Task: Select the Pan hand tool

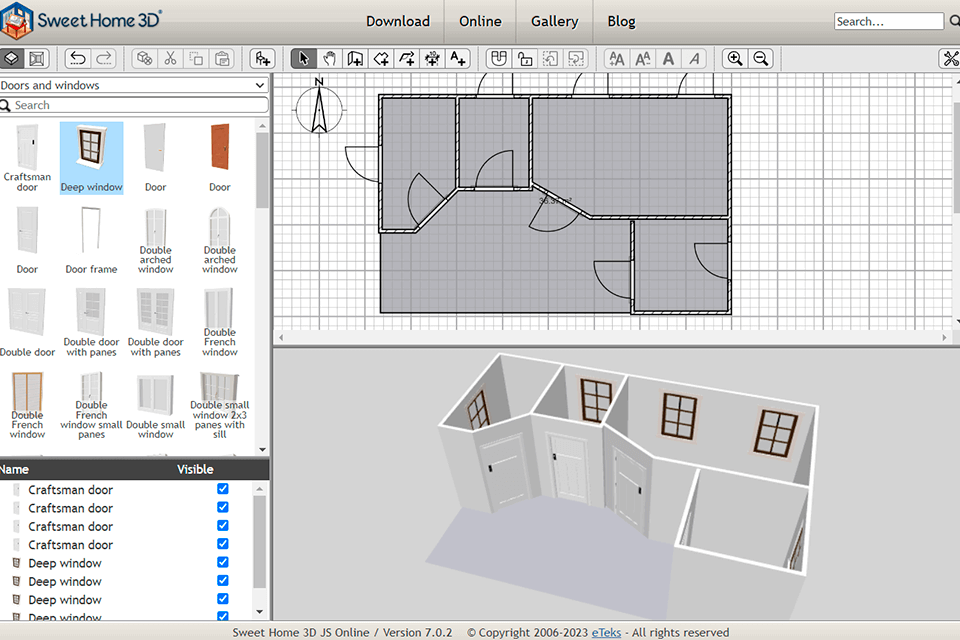Action: (329, 59)
